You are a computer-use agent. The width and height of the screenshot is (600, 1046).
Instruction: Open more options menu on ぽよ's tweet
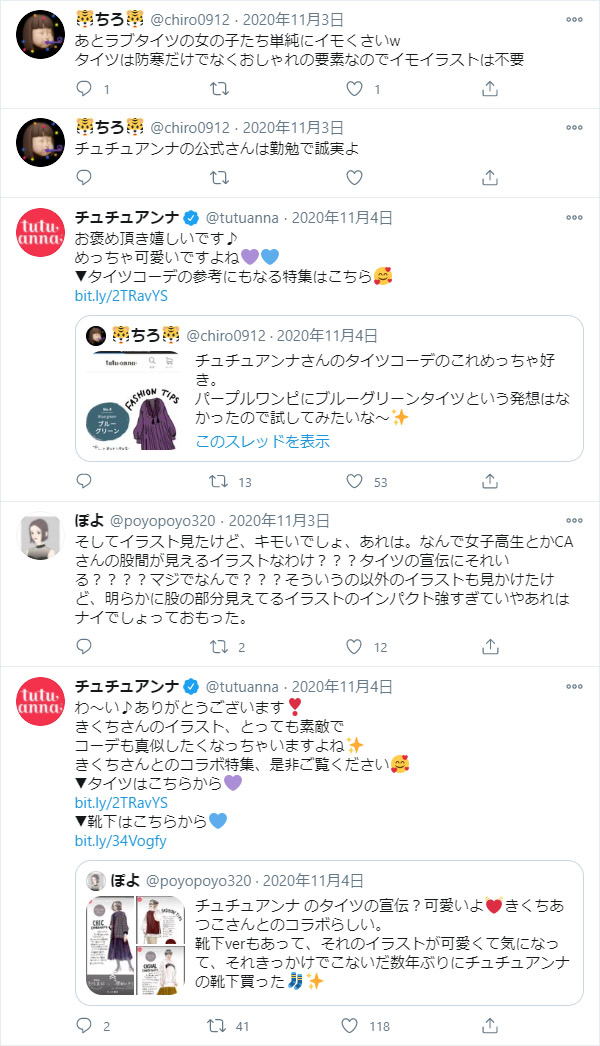point(575,521)
